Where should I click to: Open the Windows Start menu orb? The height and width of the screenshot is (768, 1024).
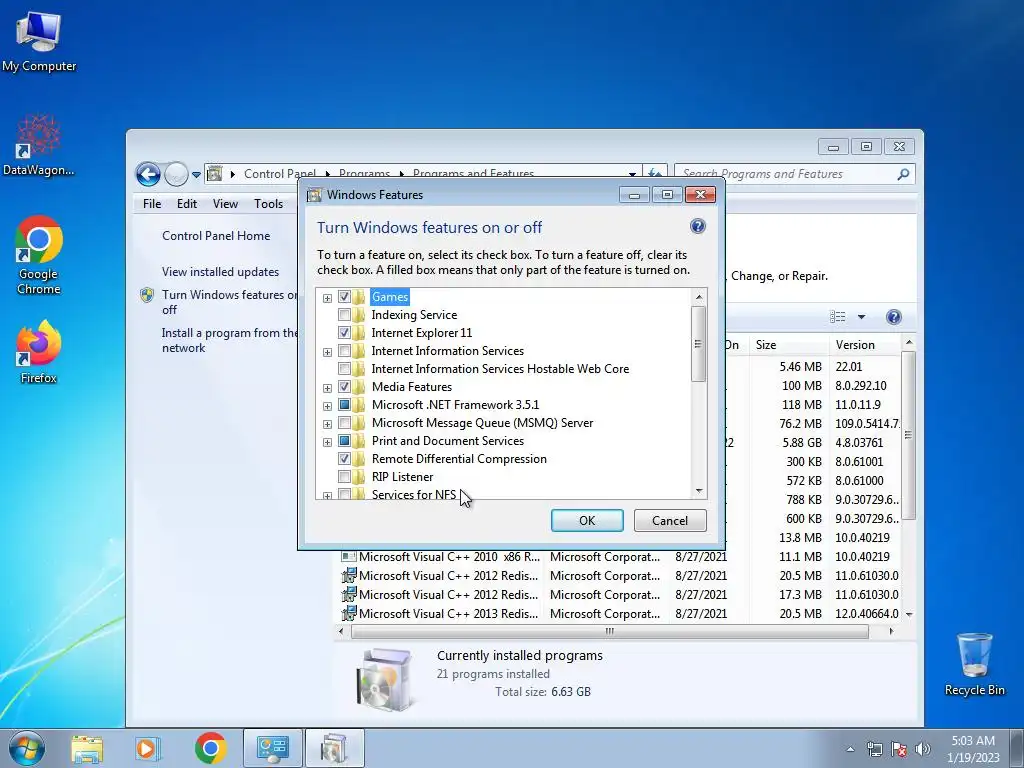click(27, 748)
